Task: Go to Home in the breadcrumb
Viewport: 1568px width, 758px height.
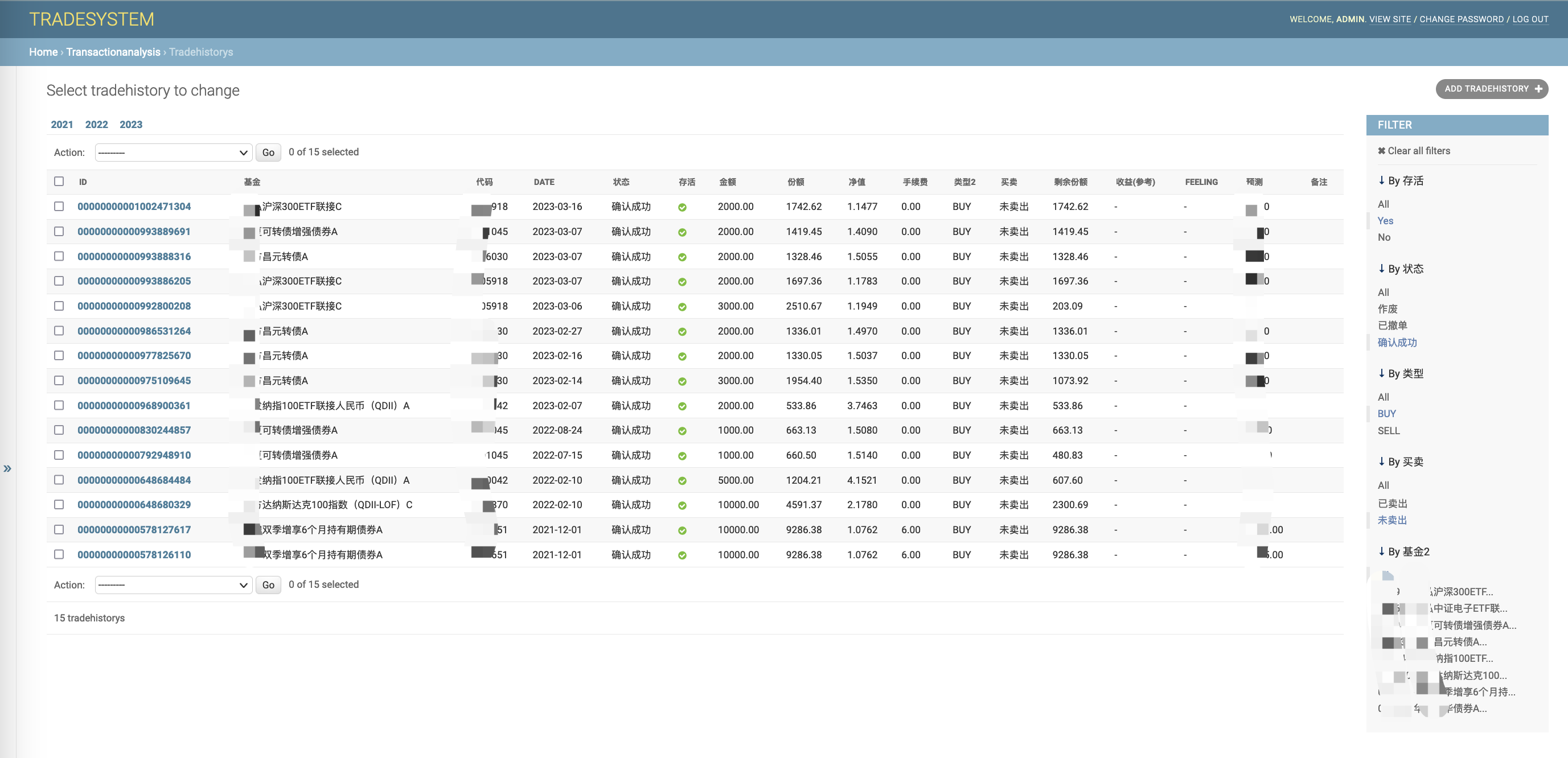Action: (43, 52)
